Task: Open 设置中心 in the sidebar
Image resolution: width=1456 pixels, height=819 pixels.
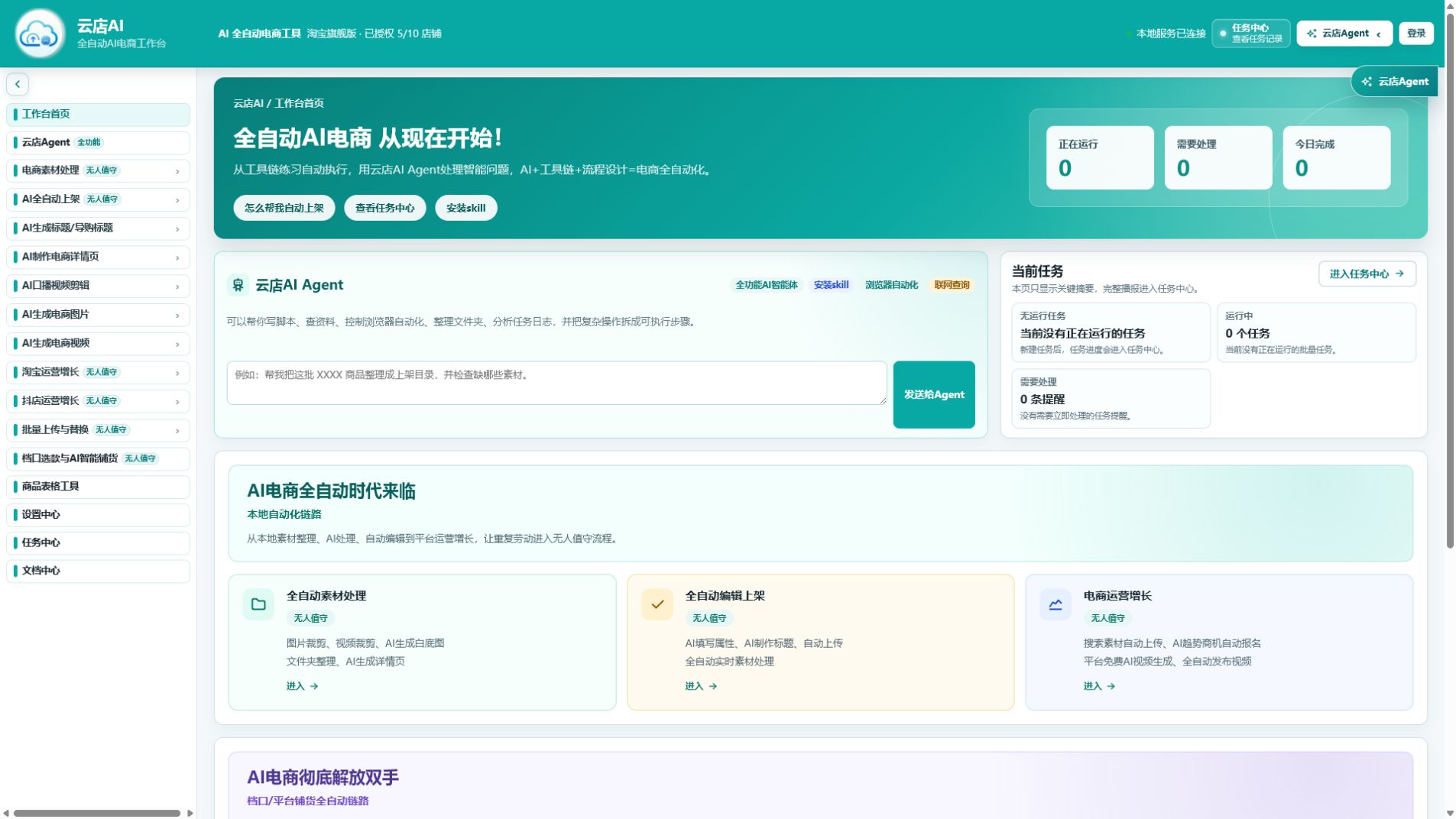Action: tap(98, 515)
